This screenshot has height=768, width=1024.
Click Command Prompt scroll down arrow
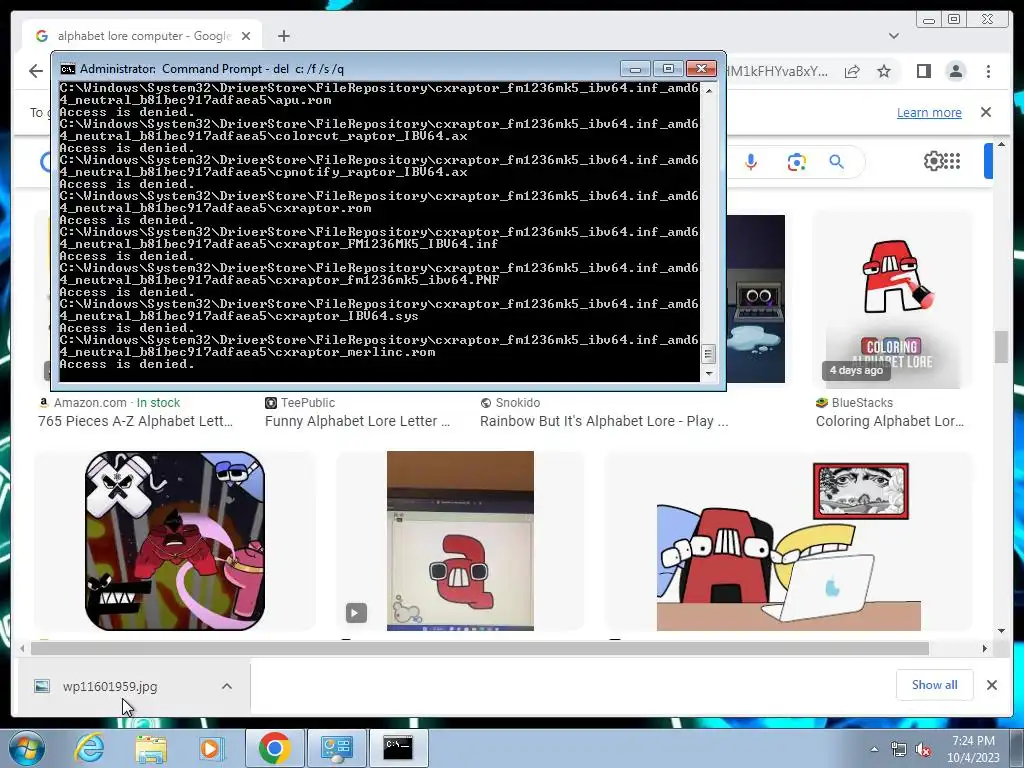pyautogui.click(x=709, y=374)
